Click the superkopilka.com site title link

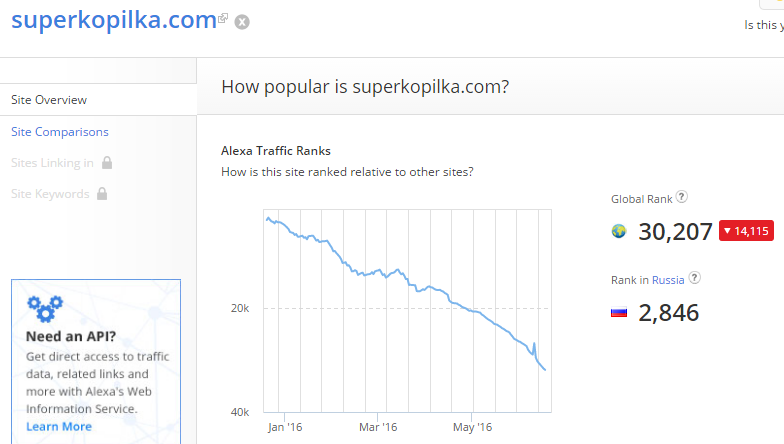click(x=114, y=20)
